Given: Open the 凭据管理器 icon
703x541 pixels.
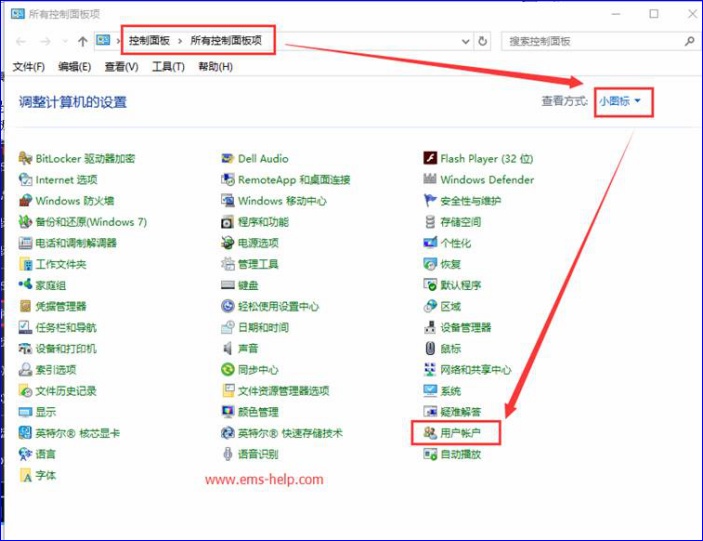Looking at the screenshot, I should (x=25, y=306).
